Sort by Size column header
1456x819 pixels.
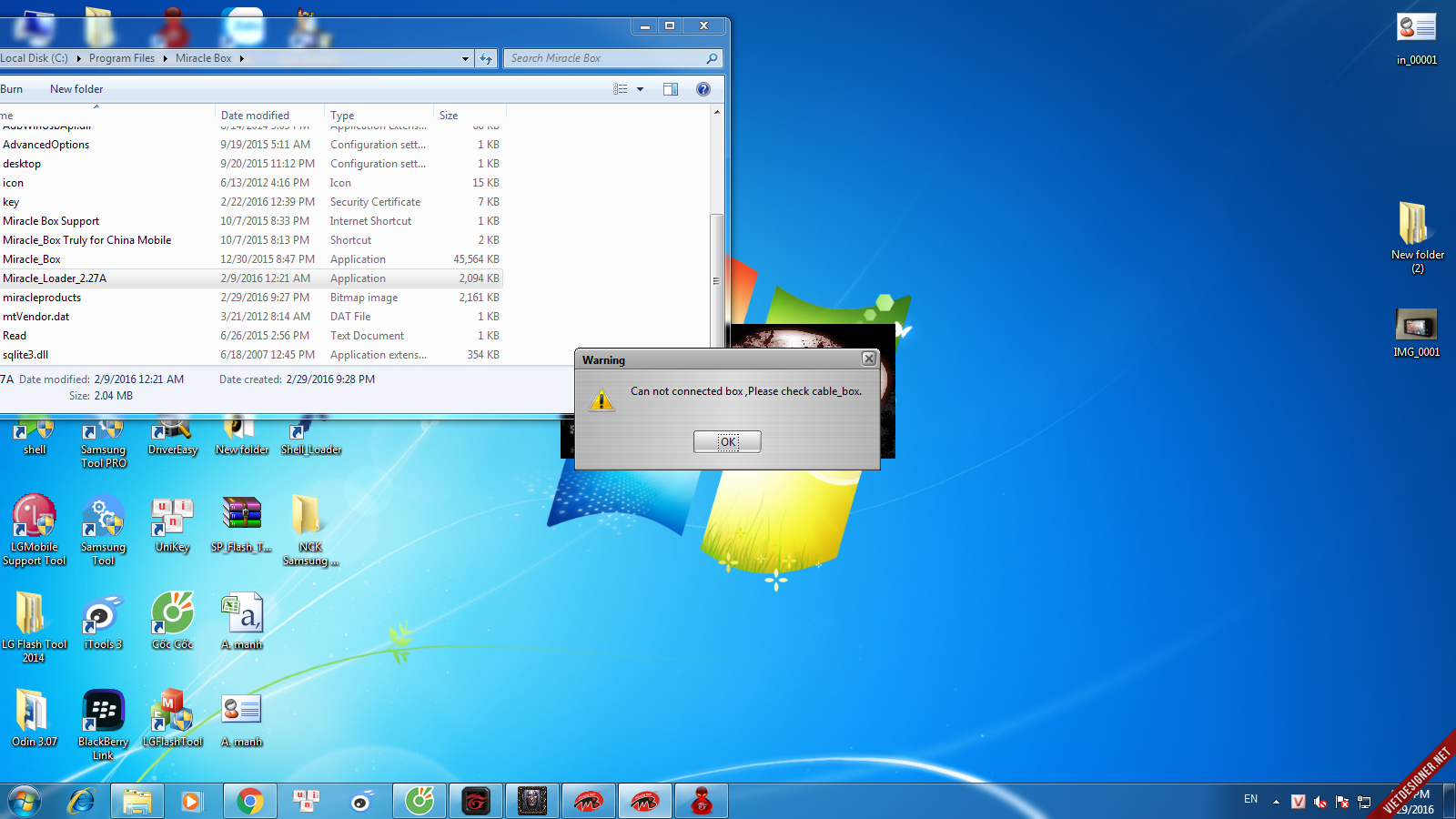(x=469, y=116)
